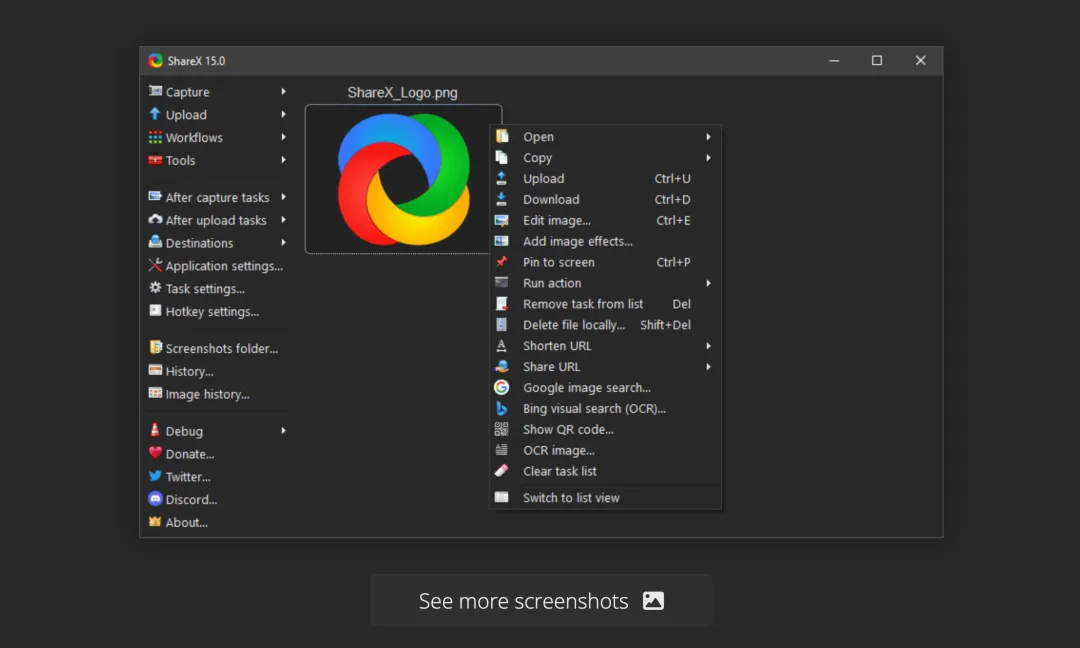1080x648 pixels.
Task: Click the red pin icon for Pin to screen
Action: point(501,262)
